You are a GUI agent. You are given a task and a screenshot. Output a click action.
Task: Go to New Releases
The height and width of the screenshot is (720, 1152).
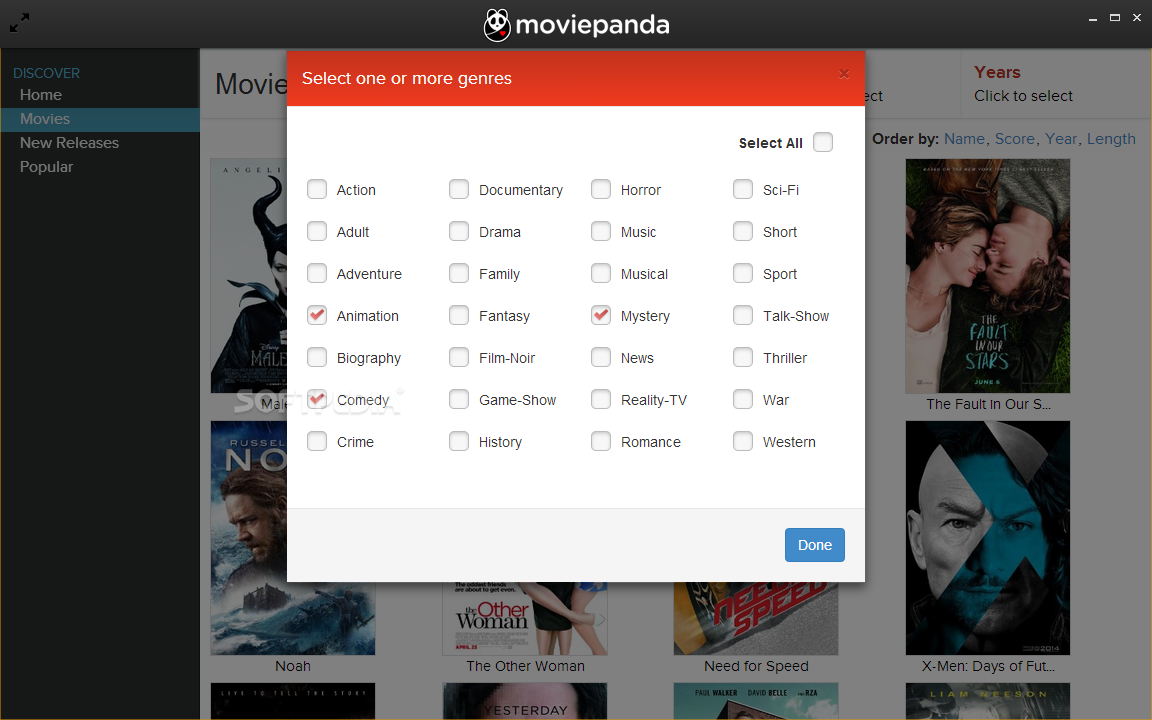click(x=69, y=143)
